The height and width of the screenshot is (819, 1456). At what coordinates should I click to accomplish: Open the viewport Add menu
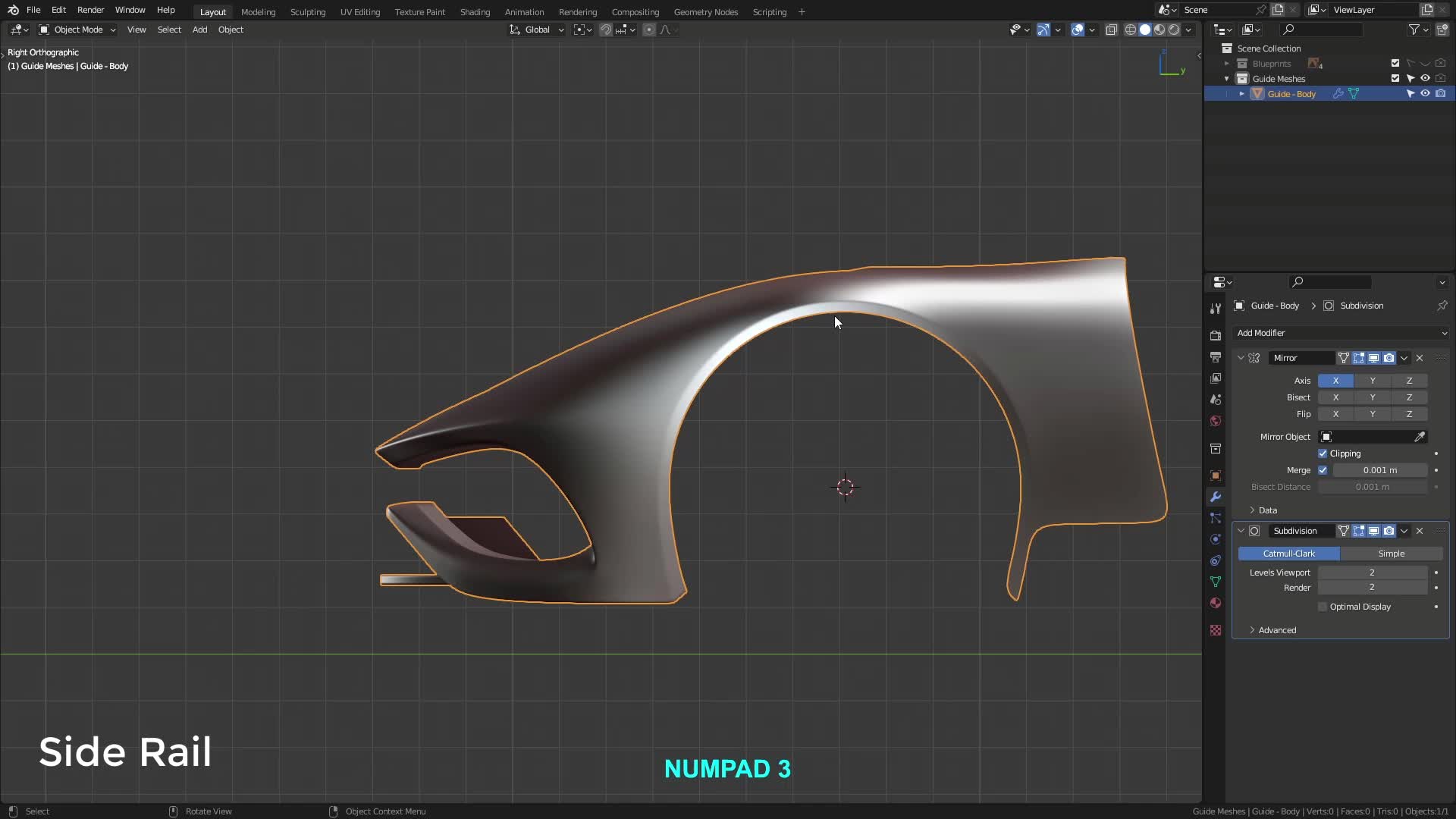(x=199, y=30)
